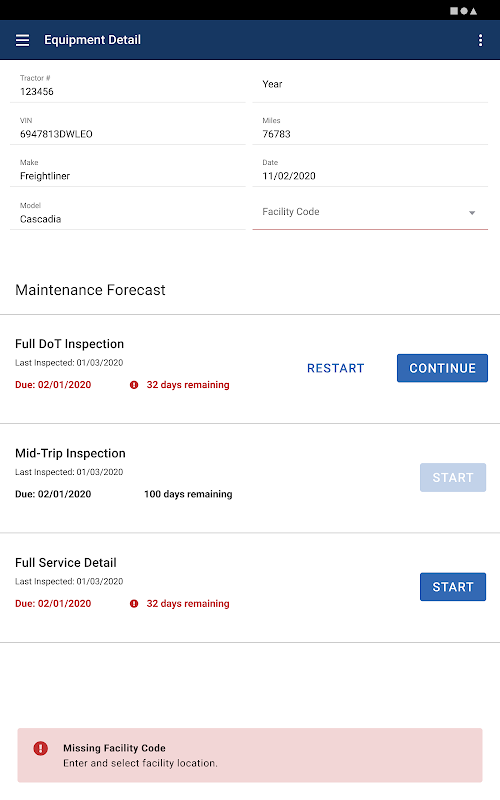Tap the status bar triangle icon
Image resolution: width=500 pixels, height=800 pixels.
click(x=473, y=11)
